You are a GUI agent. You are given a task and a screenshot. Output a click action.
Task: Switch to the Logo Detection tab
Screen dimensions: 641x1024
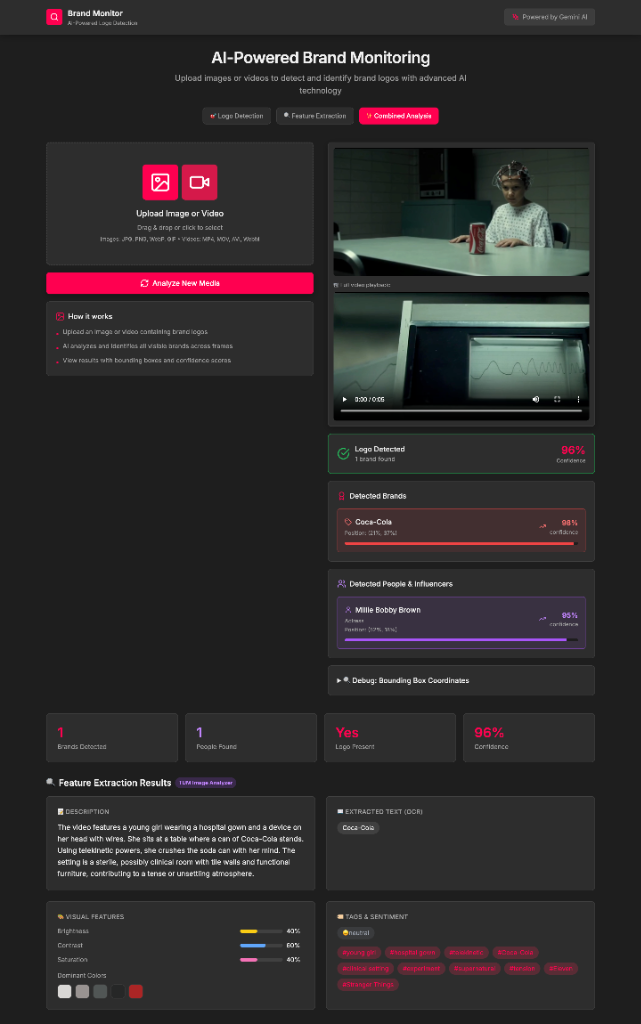[236, 116]
